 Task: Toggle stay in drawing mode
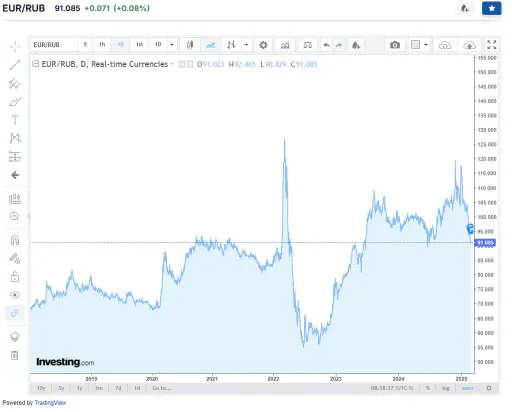click(x=15, y=258)
